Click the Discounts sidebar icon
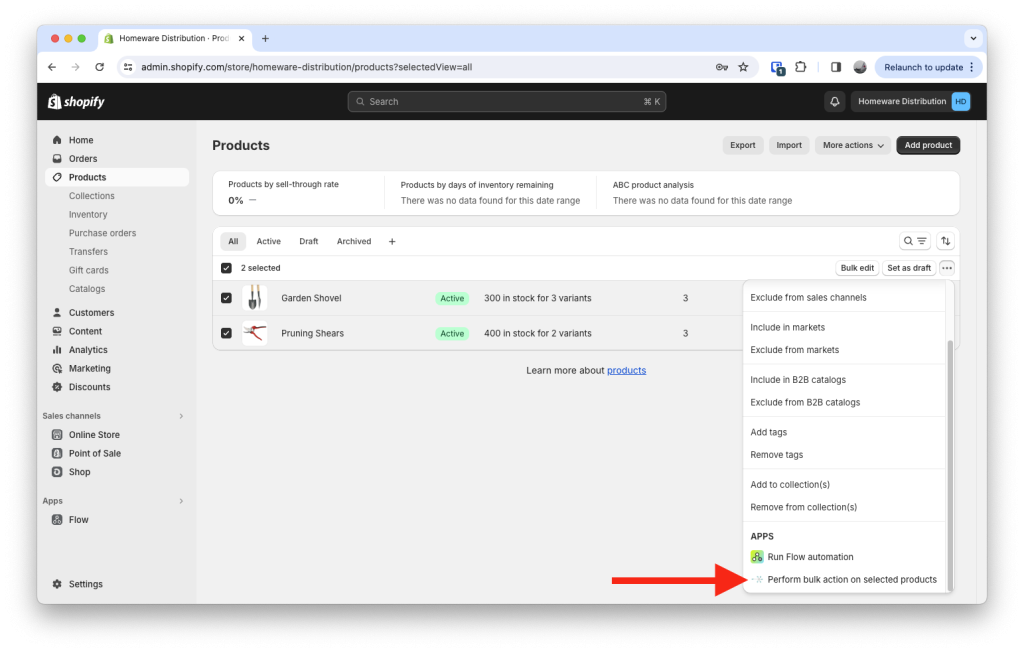 pos(57,387)
